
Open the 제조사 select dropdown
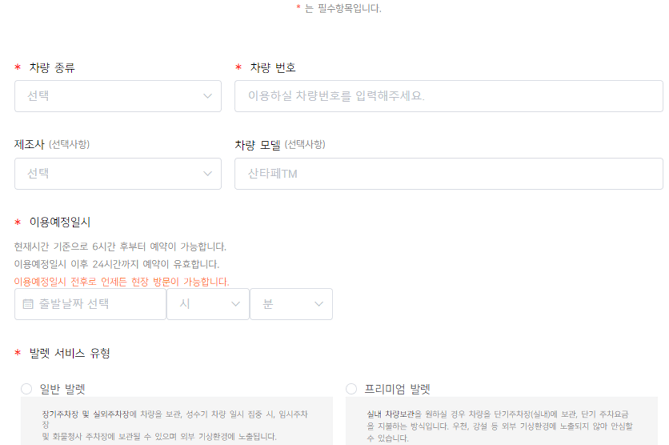click(x=118, y=174)
